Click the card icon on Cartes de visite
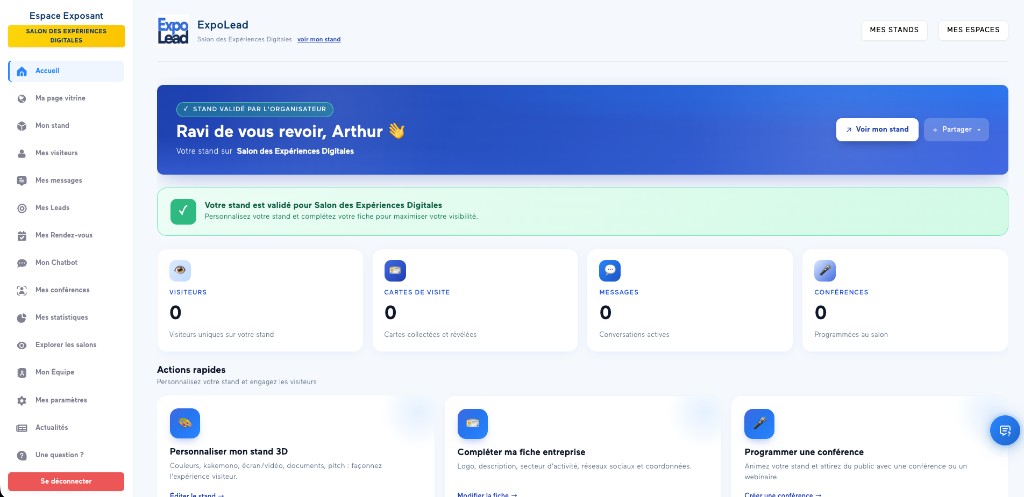 (395, 270)
